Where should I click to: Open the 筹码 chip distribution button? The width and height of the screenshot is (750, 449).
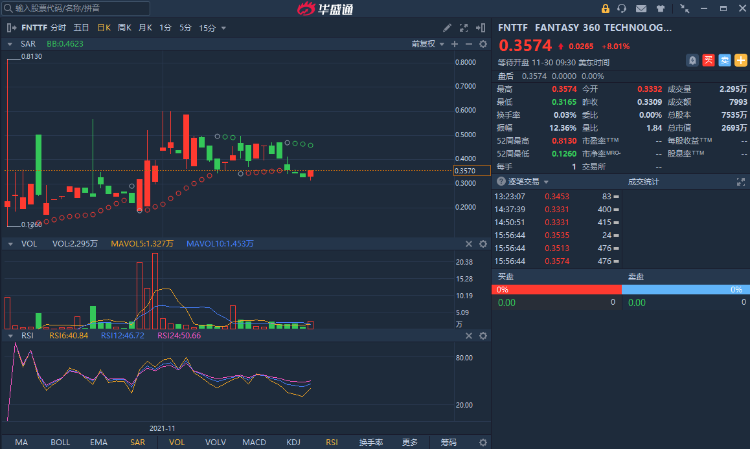tap(448, 442)
